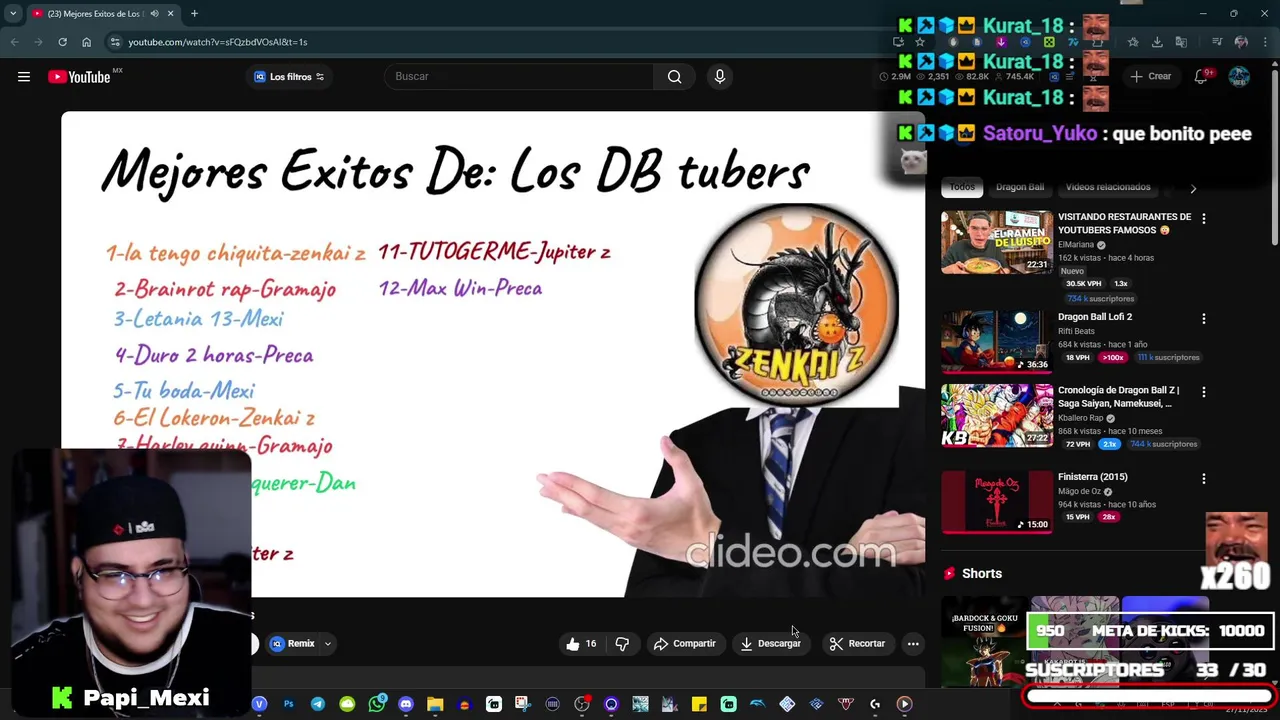1280x720 pixels.
Task: View site information icon in address bar
Action: (115, 42)
